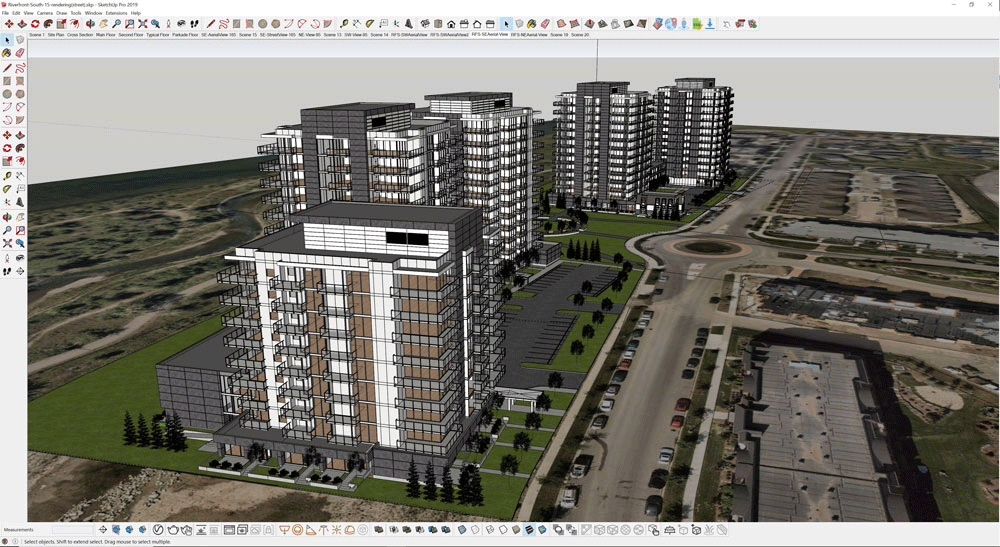This screenshot has width=1000, height=547.
Task: Click the Zoom Extents icon in the top toolbar
Action: (142, 24)
